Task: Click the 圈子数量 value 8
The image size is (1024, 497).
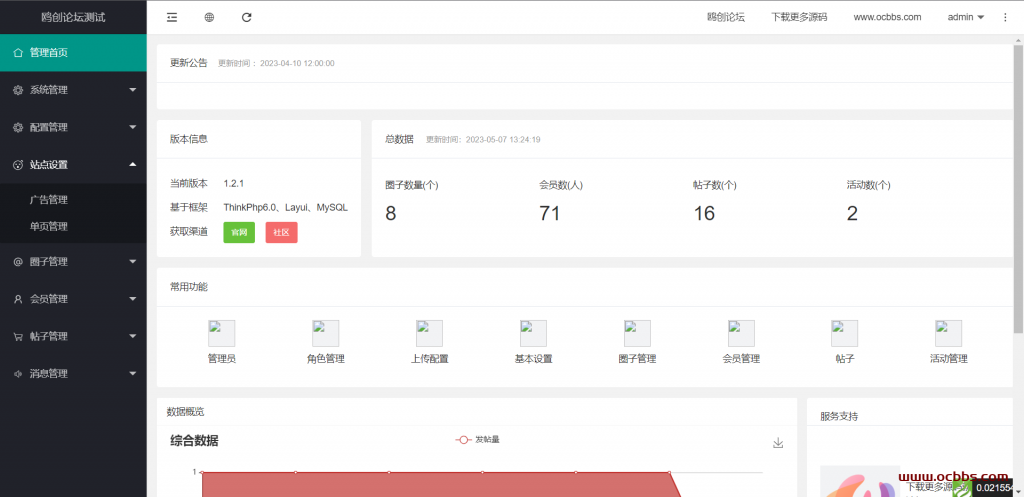Action: pyautogui.click(x=391, y=214)
